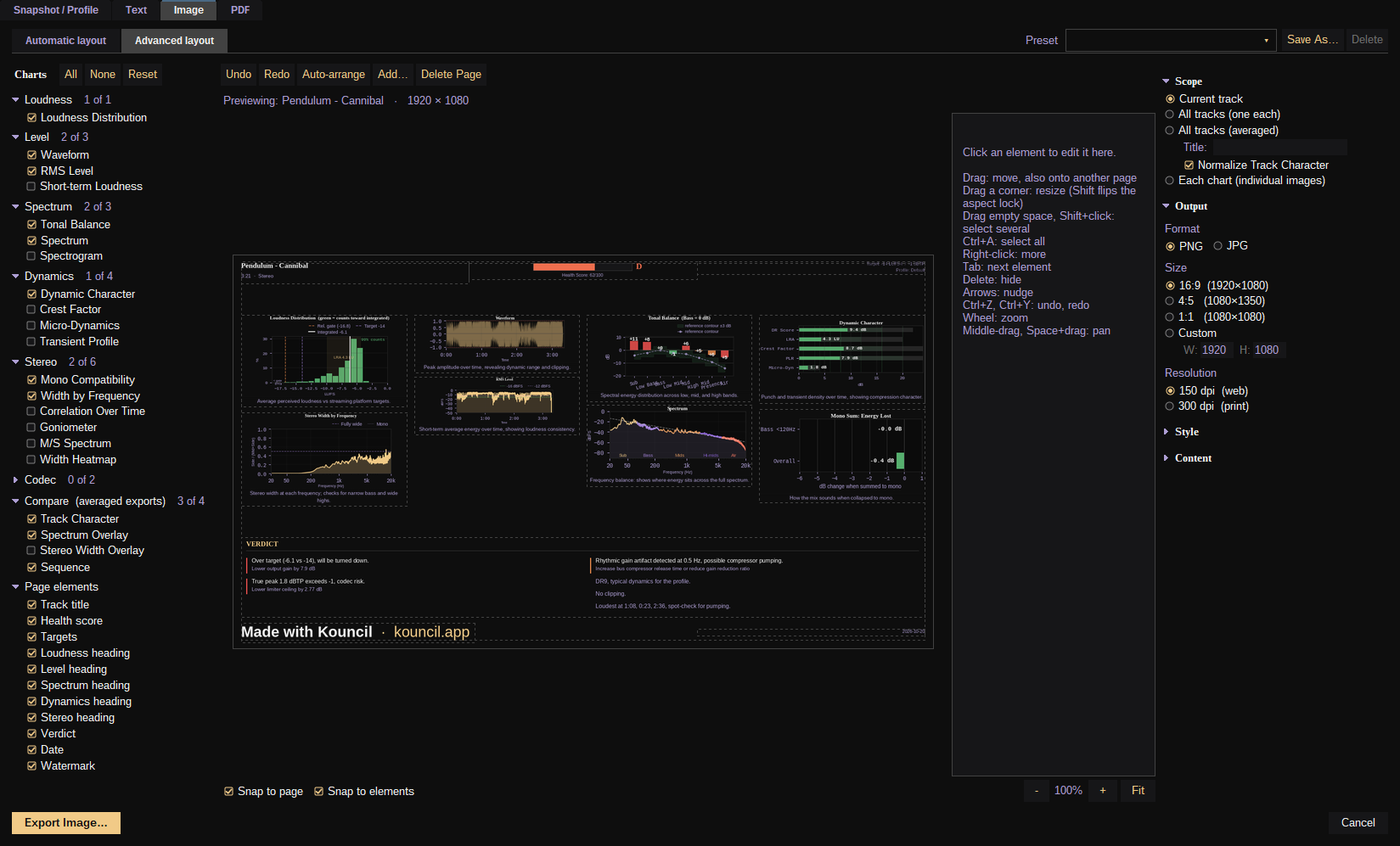Image resolution: width=1400 pixels, height=846 pixels.
Task: Click the Cancel button
Action: (1358, 823)
